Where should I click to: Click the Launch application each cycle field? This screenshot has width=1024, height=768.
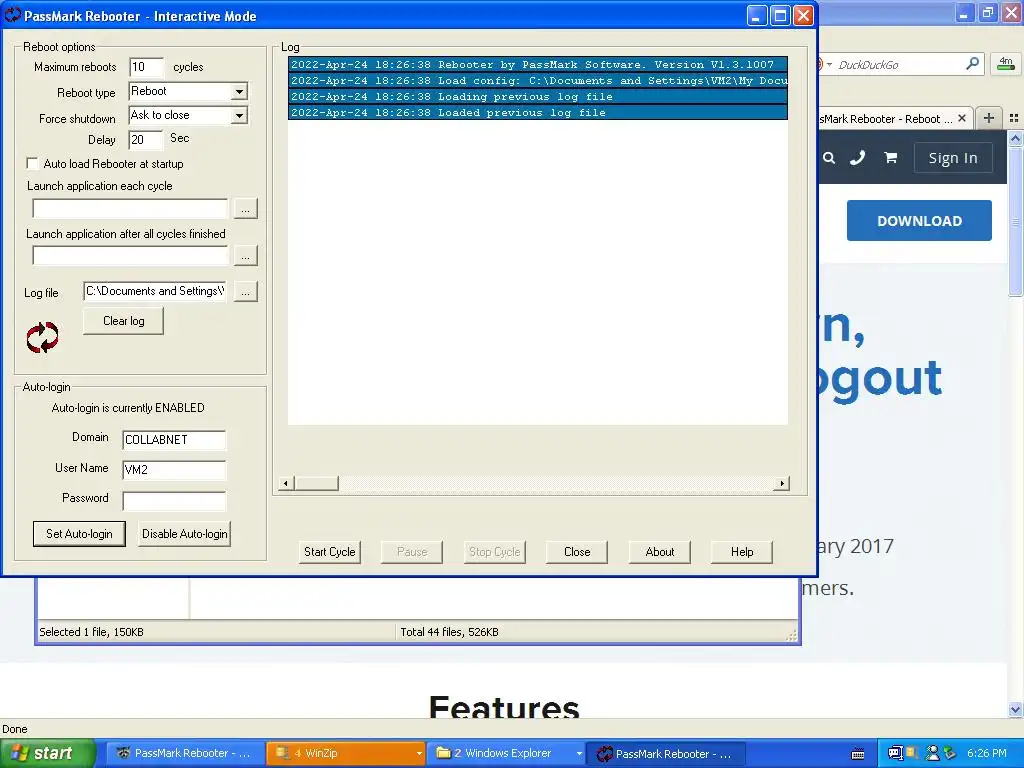point(130,208)
